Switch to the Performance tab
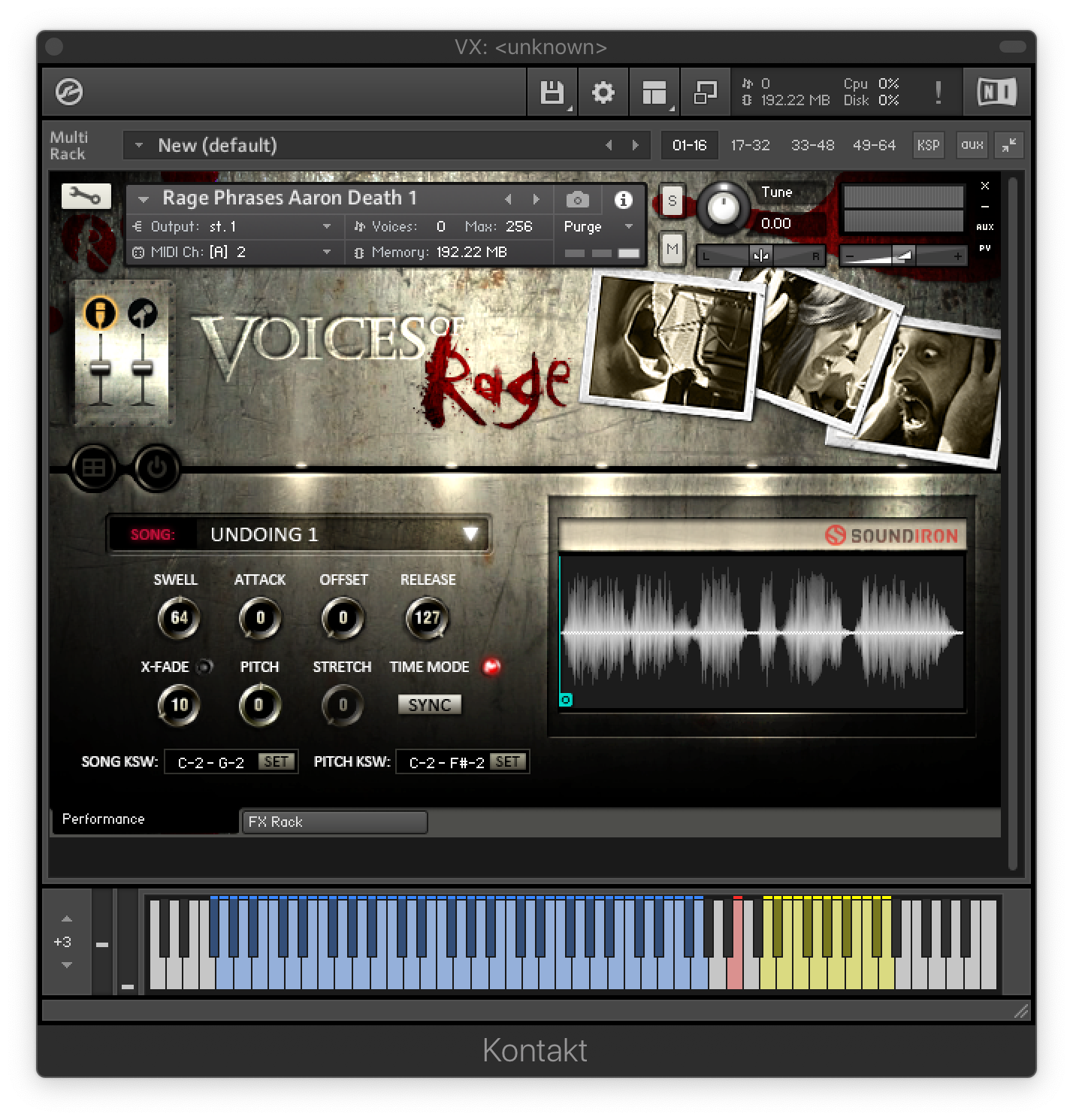The height and width of the screenshot is (1120, 1073). click(x=144, y=819)
